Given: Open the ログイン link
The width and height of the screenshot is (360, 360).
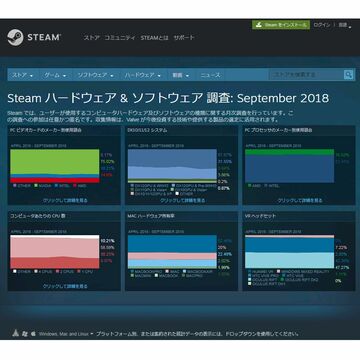Looking at the screenshot, I should tap(322, 25).
